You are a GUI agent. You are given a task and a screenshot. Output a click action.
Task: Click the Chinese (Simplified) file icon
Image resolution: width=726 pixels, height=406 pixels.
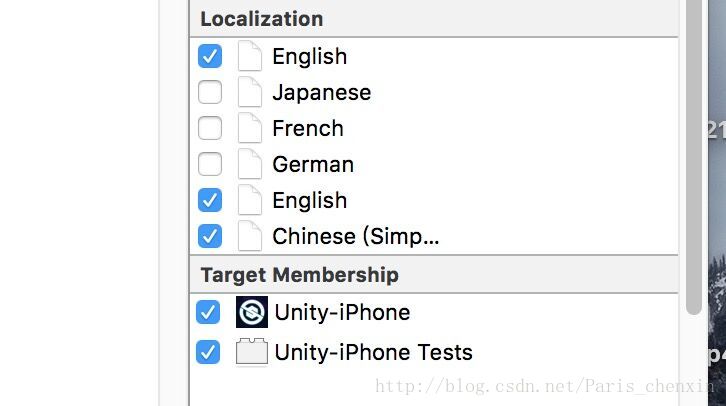point(250,237)
